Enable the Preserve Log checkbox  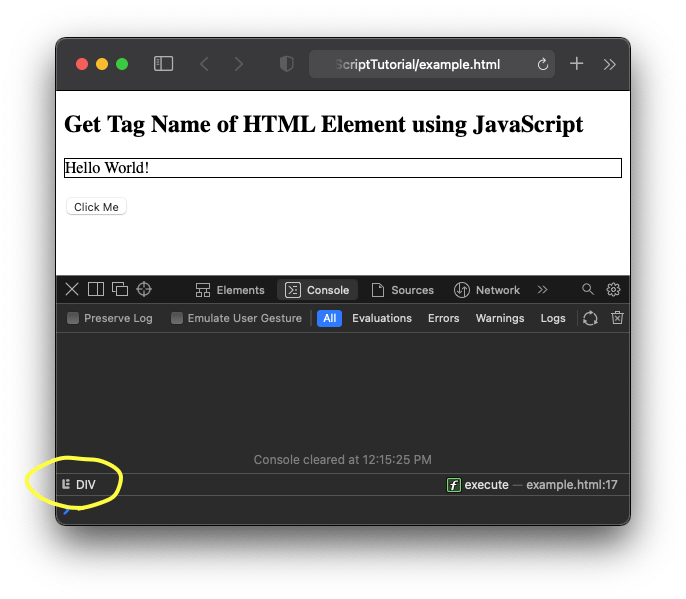(73, 318)
